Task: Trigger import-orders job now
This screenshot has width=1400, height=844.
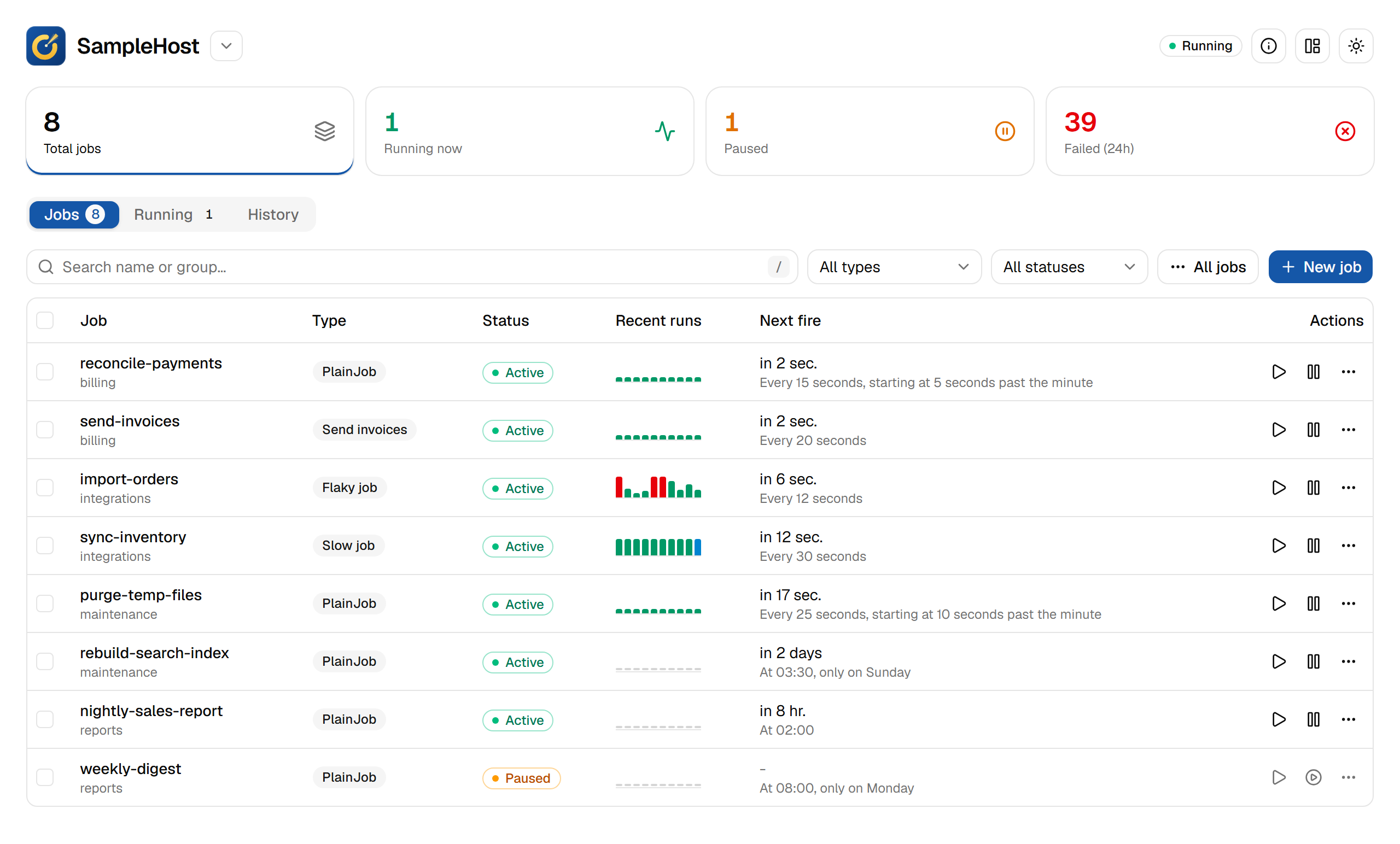Action: [x=1279, y=487]
